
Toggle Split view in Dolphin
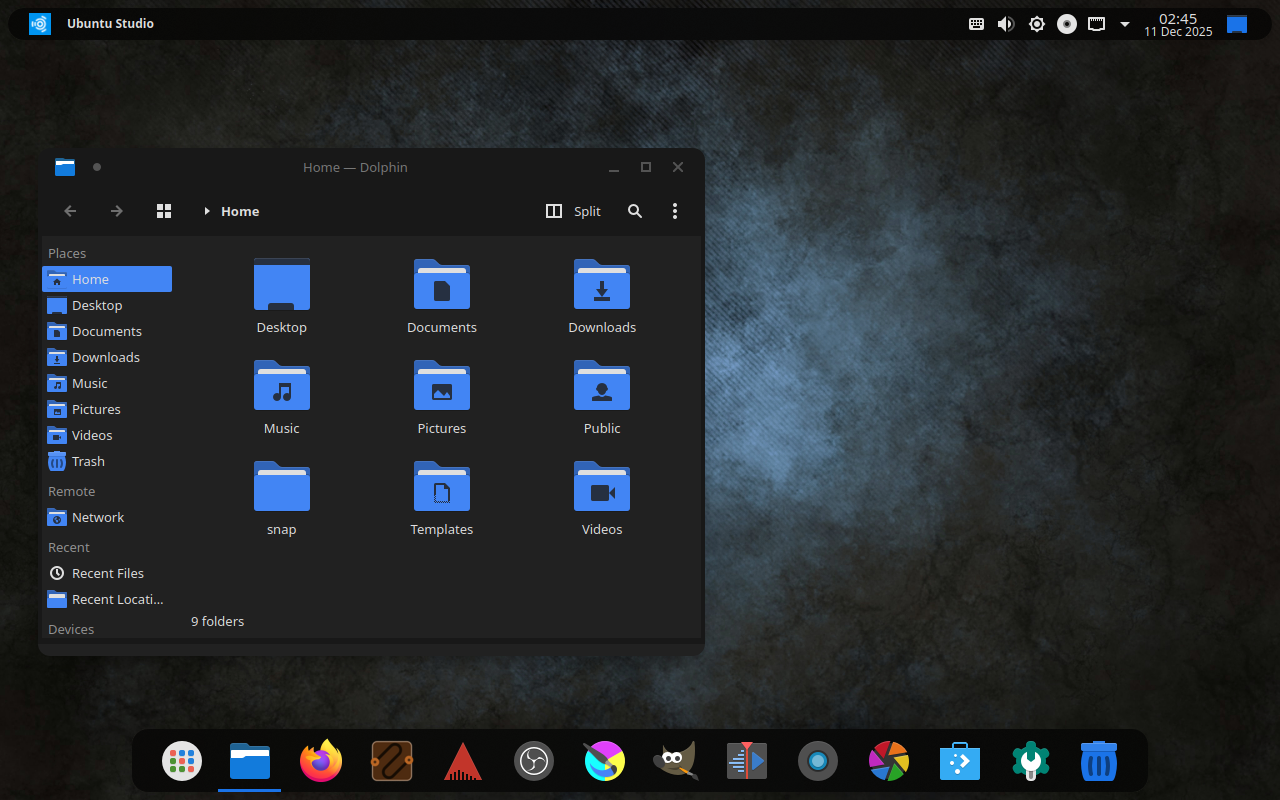(573, 211)
